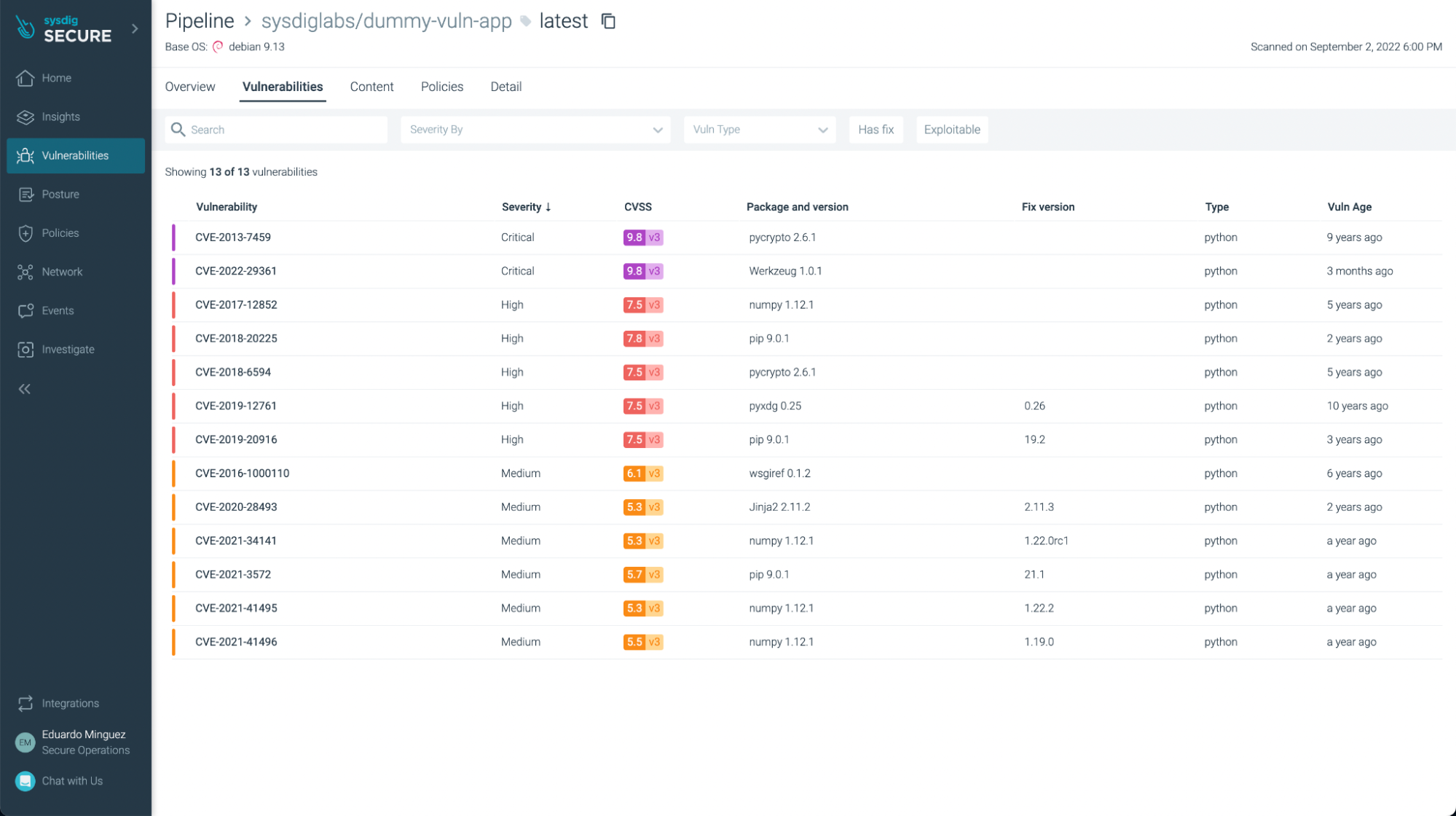Expand the Vuln Type dropdown

(x=759, y=130)
